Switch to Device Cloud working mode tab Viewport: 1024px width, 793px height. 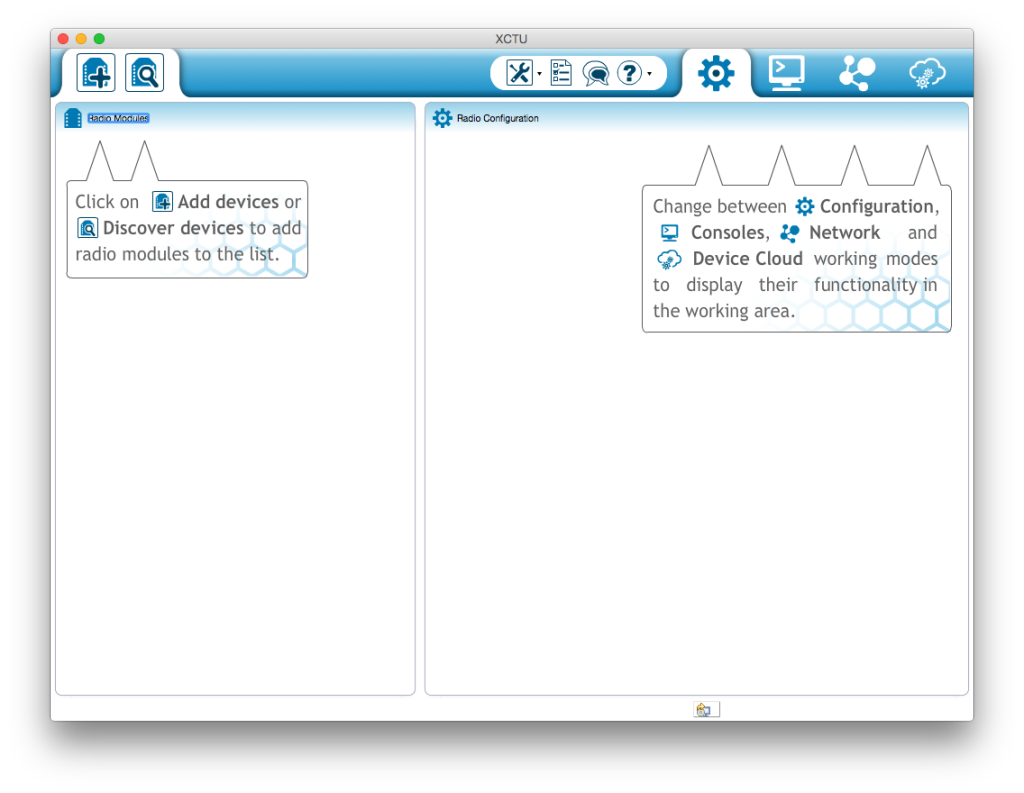pos(927,73)
